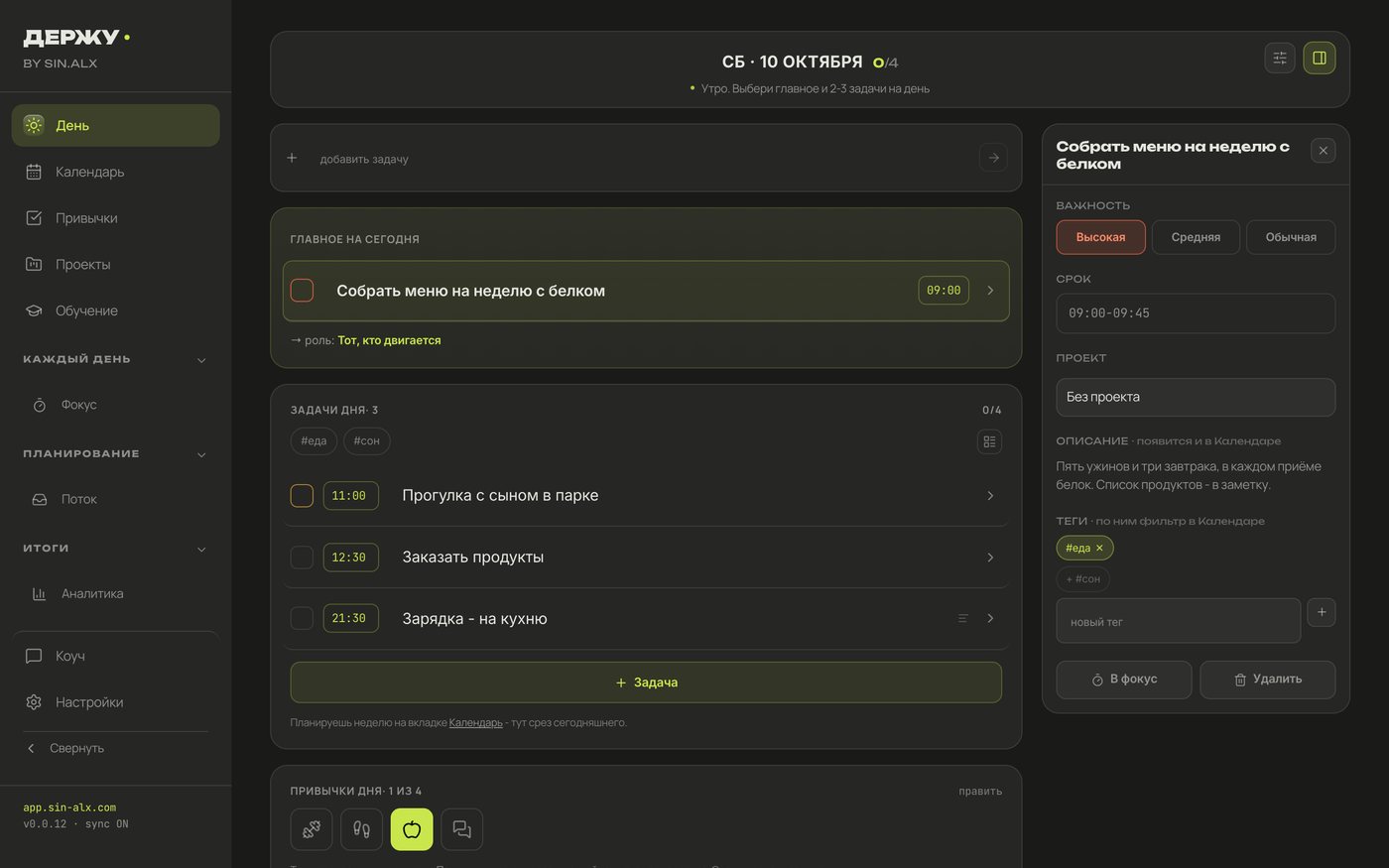Viewport: 1389px width, 868px height.
Task: Collapse the КАЖДЫЙ ДЕНЬ section
Action: [x=201, y=360]
